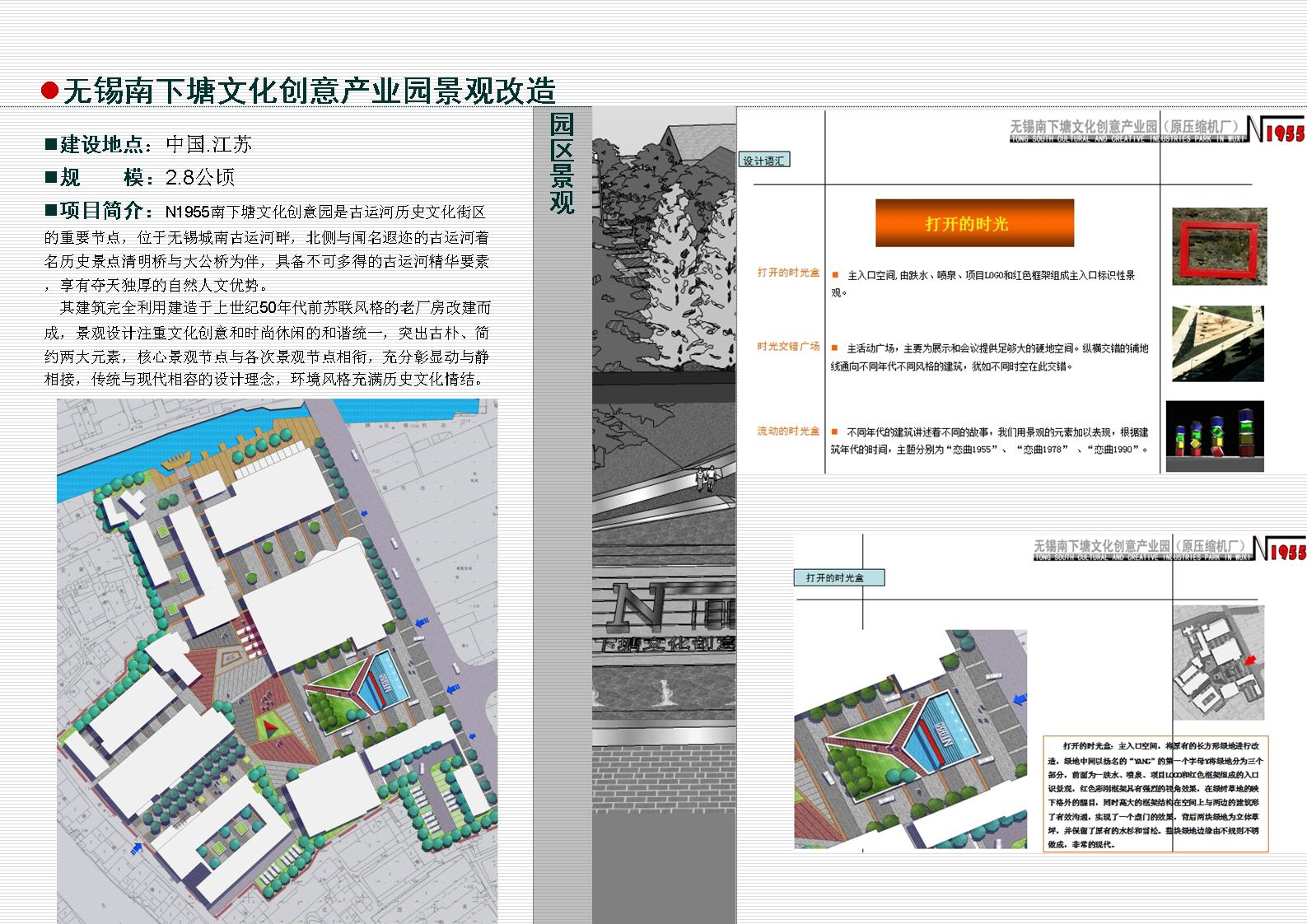Click the orange 流动的时光盒 heading
Image resolution: width=1307 pixels, height=924 pixels.
pos(788,431)
